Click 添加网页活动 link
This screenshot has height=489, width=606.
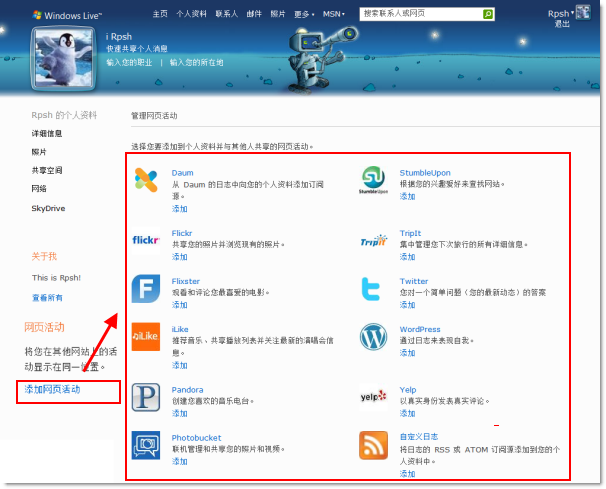click(x=53, y=389)
